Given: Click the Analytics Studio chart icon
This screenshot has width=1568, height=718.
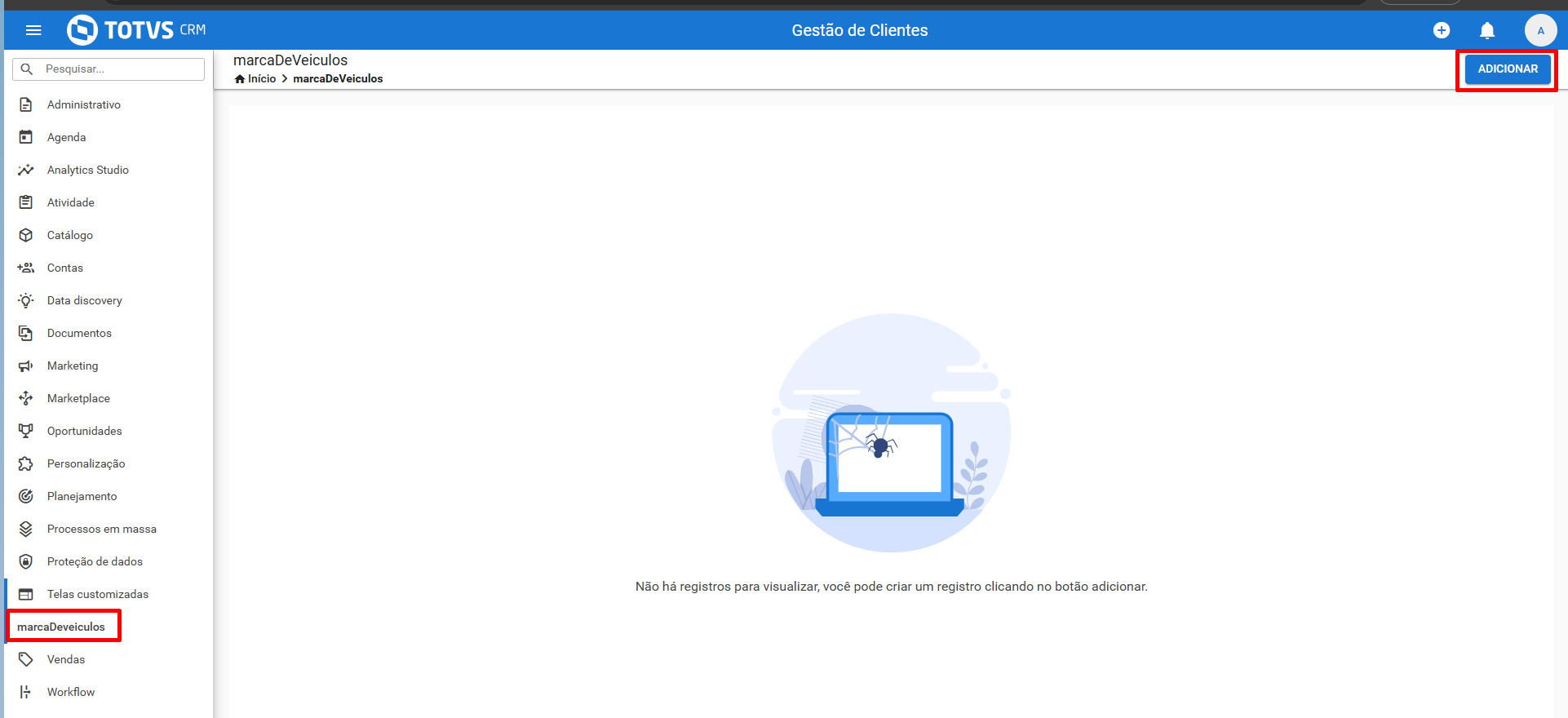Looking at the screenshot, I should click(x=26, y=170).
